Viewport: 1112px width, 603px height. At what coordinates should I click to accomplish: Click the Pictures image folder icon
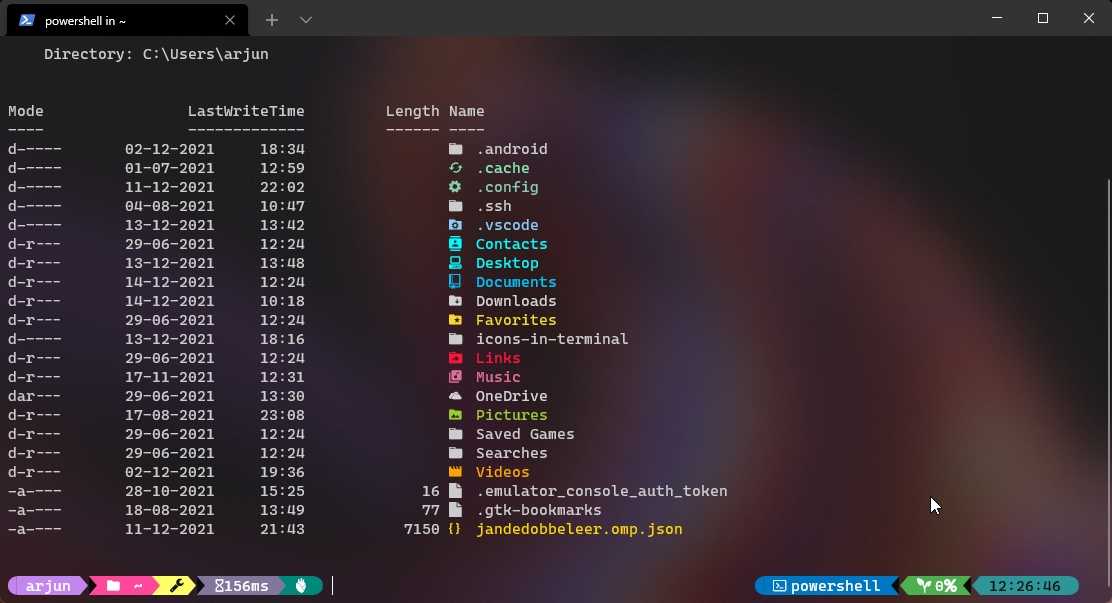455,415
